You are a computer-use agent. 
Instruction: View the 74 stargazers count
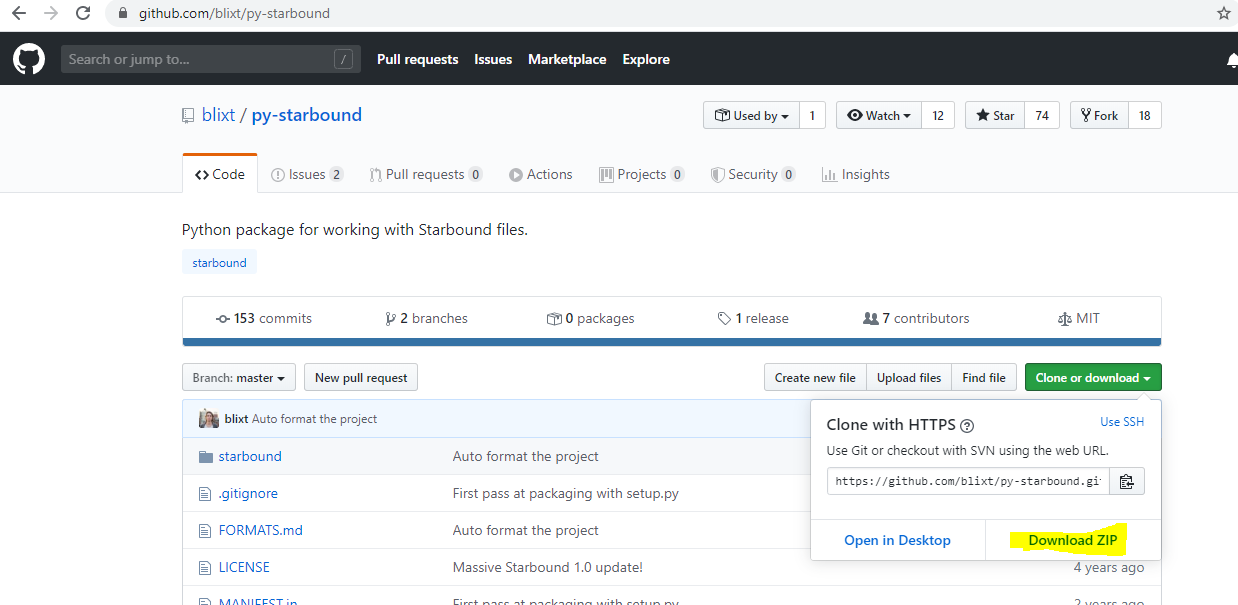tap(1041, 116)
